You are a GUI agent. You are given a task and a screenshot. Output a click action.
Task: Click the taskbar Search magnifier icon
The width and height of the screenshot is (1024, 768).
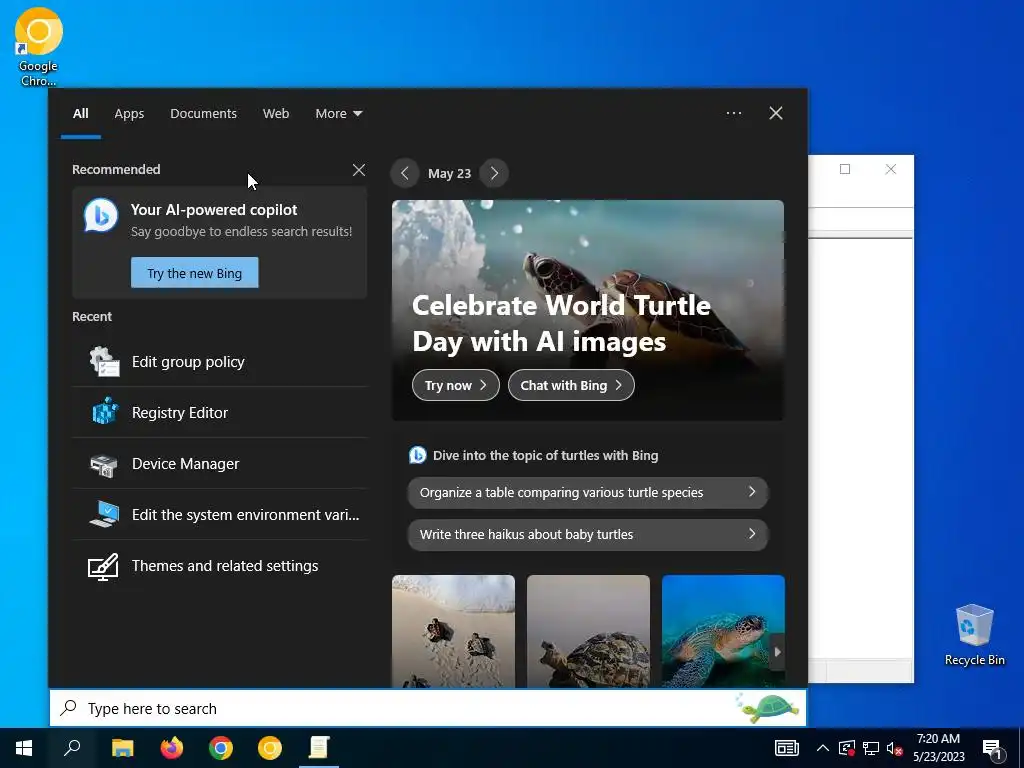[72, 748]
